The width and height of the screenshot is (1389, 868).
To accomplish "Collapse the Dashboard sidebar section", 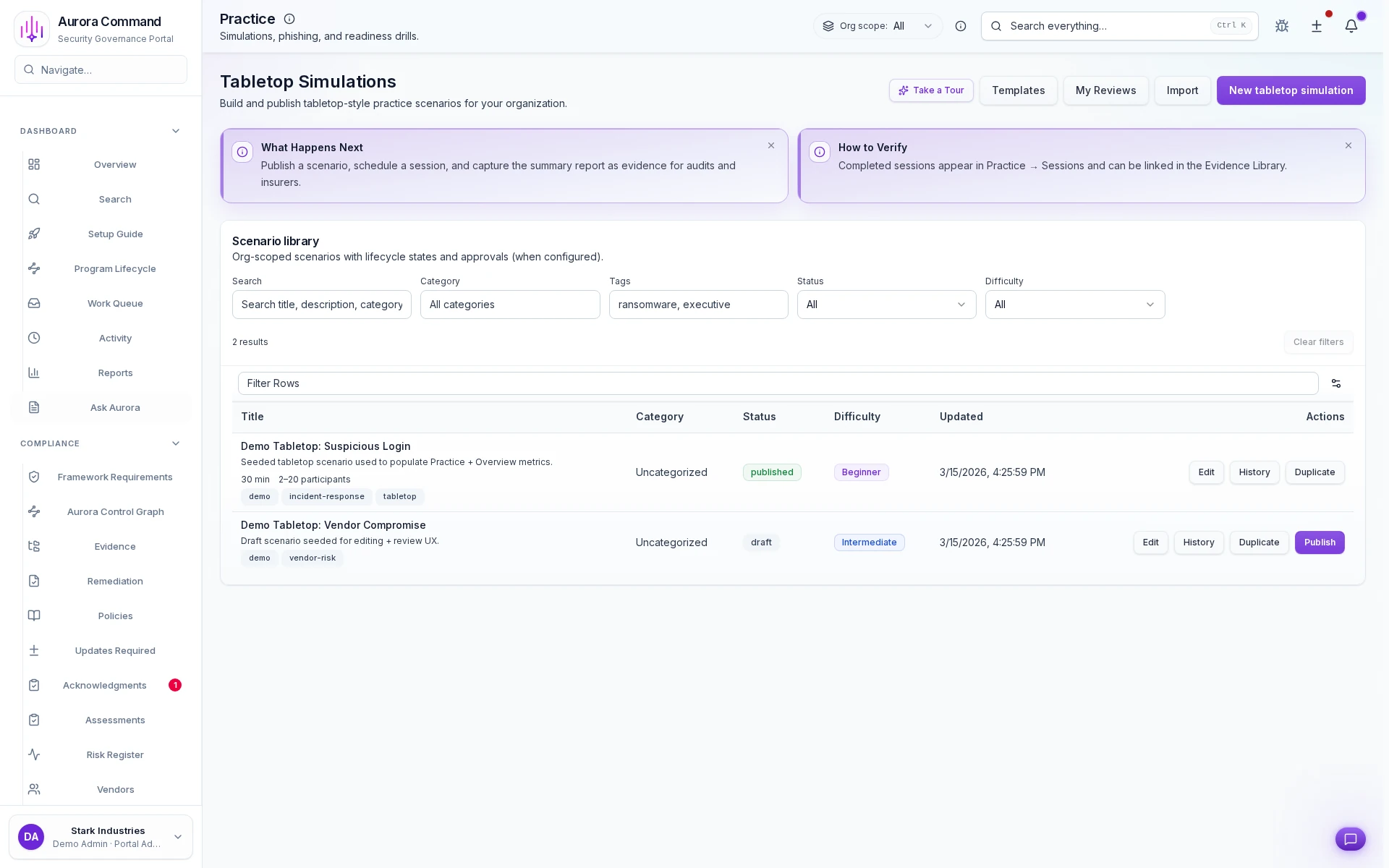I will (175, 131).
